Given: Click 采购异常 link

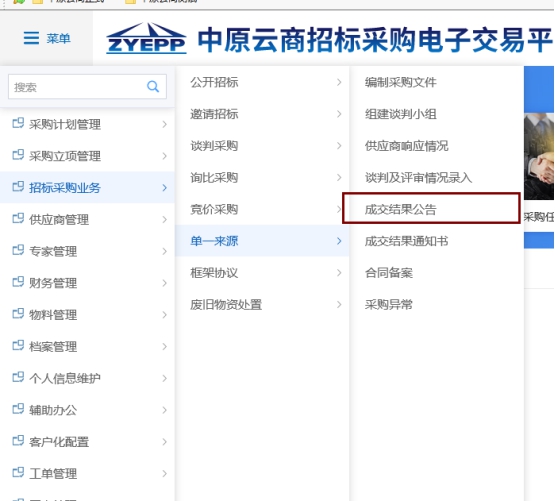Looking at the screenshot, I should click(x=389, y=304).
